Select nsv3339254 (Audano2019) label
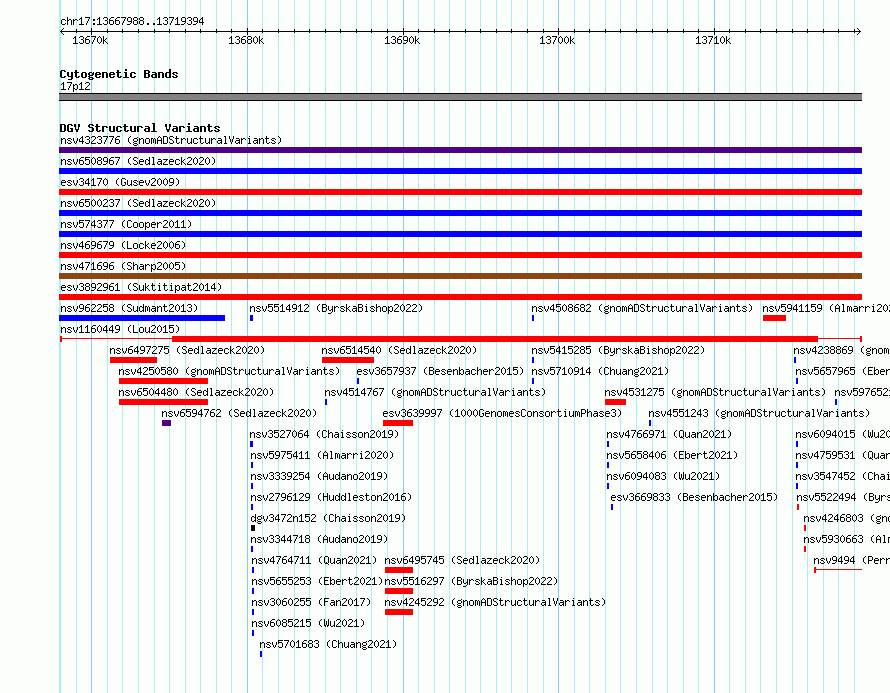The height and width of the screenshot is (693, 890). (319, 476)
